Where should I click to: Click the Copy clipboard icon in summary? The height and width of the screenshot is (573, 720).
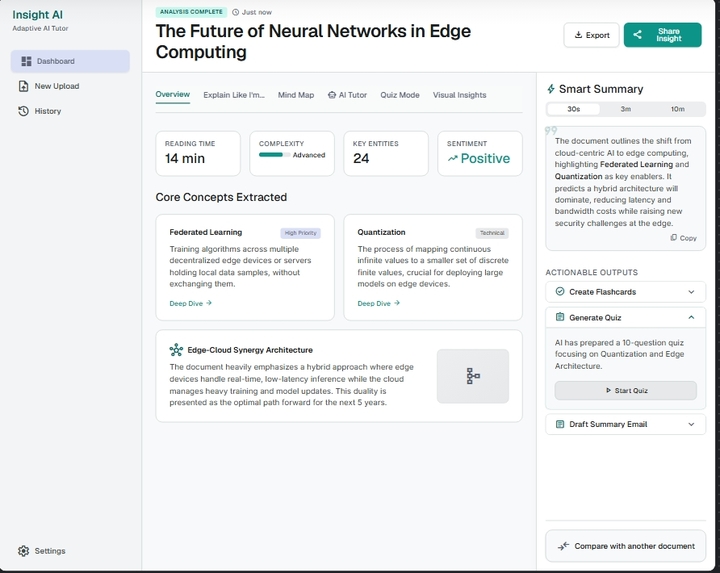(673, 237)
